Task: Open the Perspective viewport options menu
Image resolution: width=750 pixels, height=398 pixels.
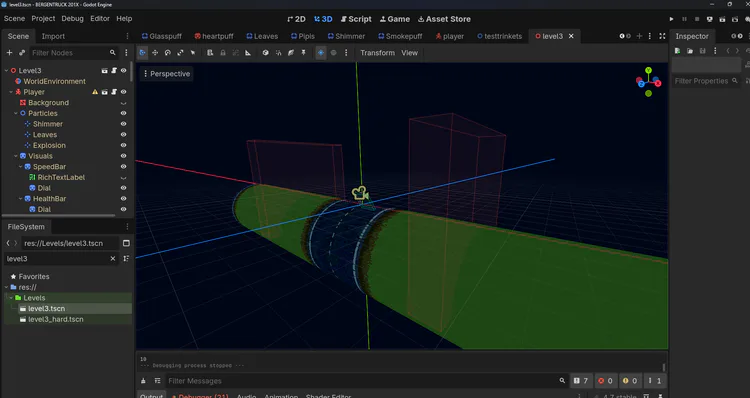Action: click(167, 74)
